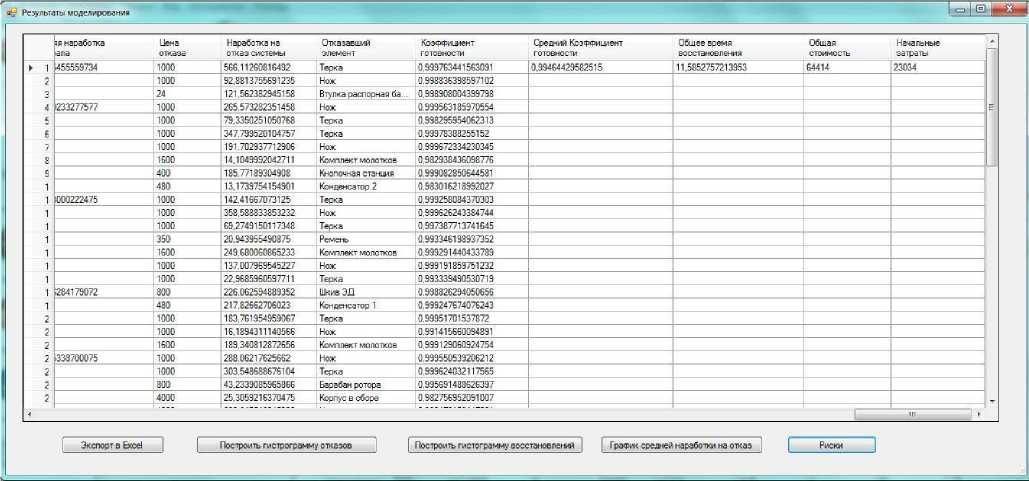Select cell Ремень
Screen dimensions: 1029x481
pos(365,240)
